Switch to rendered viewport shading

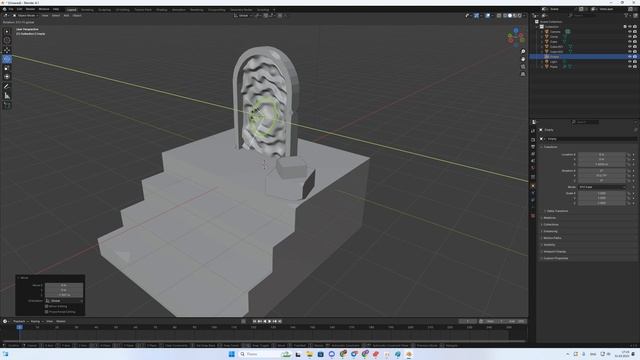(x=520, y=16)
